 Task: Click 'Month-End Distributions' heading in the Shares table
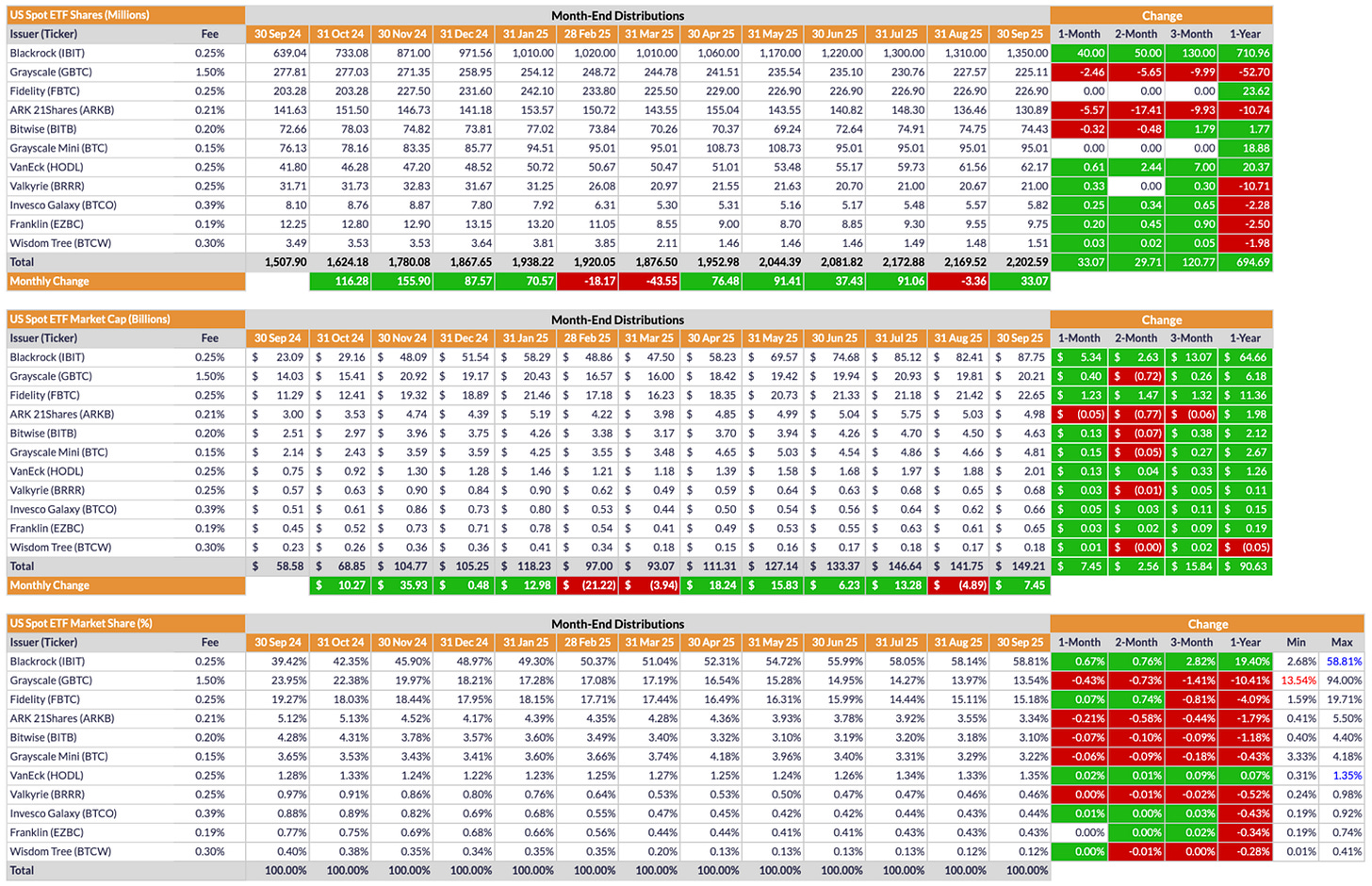617,15
